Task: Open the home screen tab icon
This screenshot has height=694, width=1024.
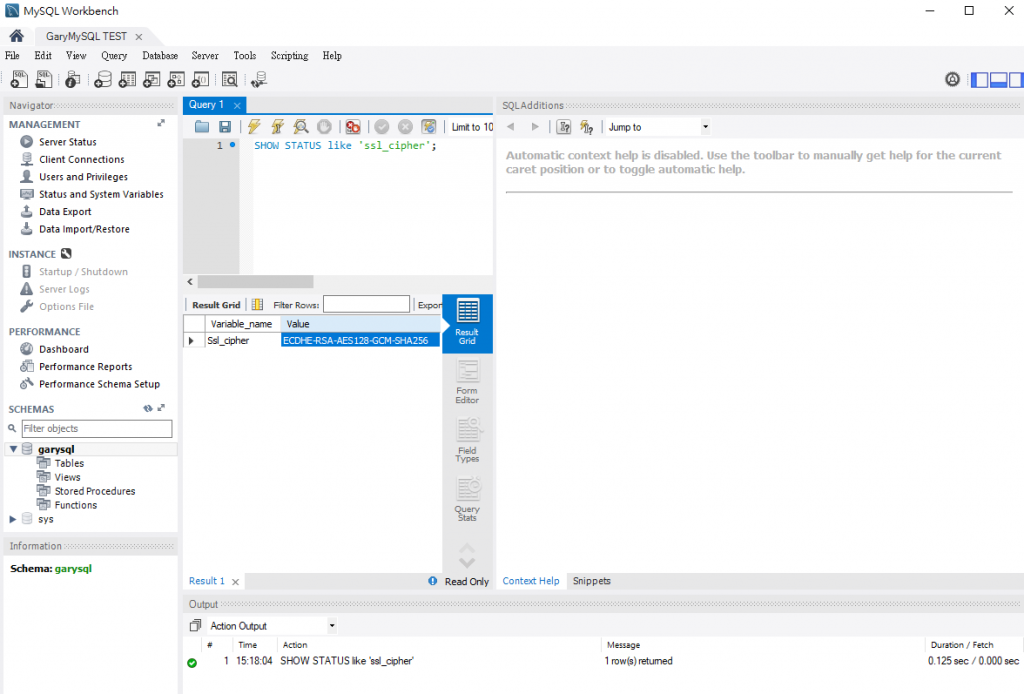Action: point(16,36)
